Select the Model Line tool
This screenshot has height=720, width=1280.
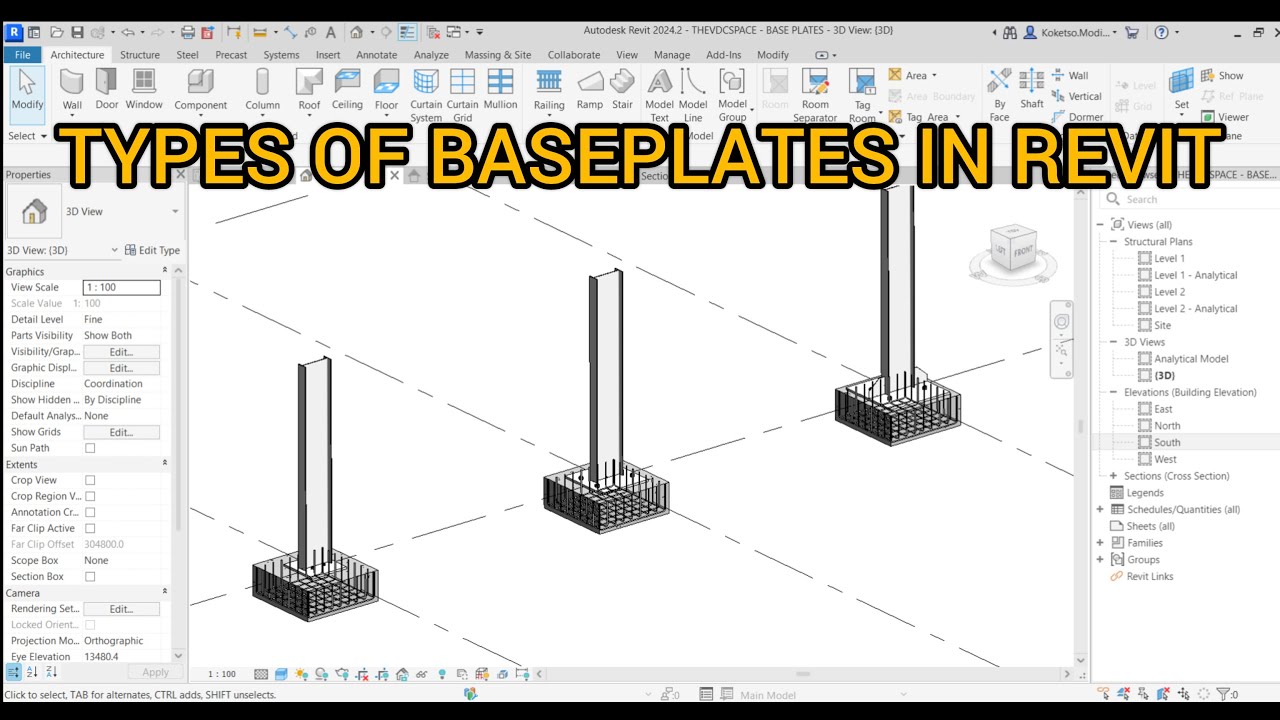[x=693, y=95]
